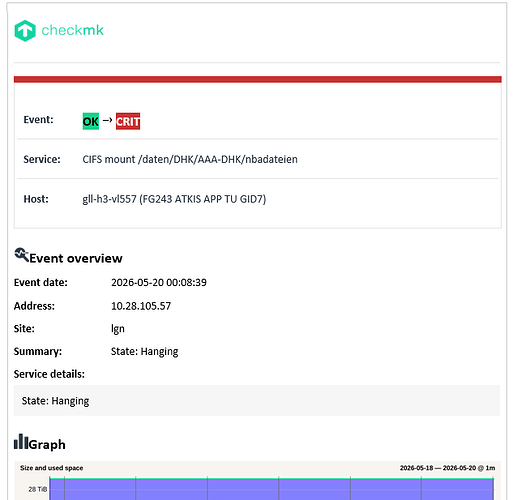The width and height of the screenshot is (517, 500).
Task: Click graph title Size and used space
Action: (x=51, y=468)
